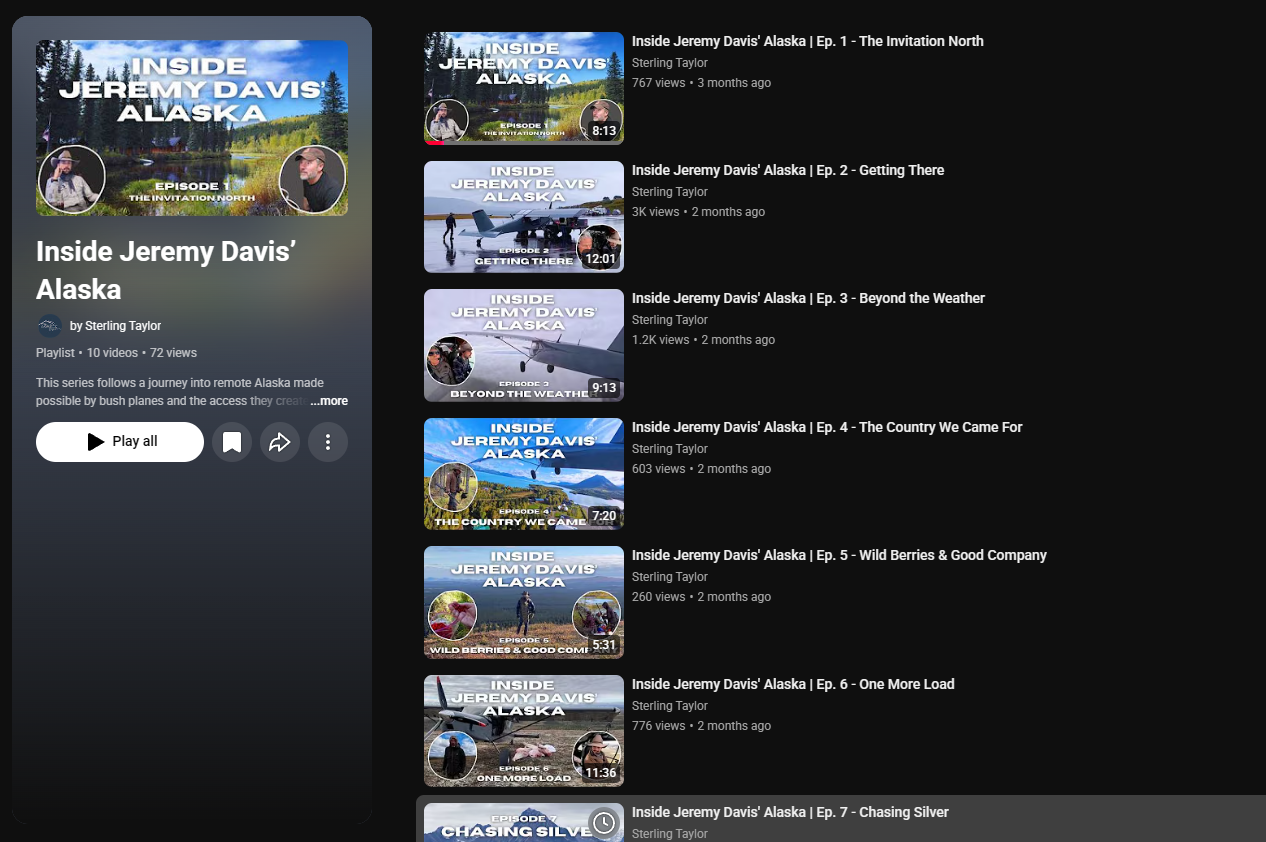The height and width of the screenshot is (842, 1266).
Task: Open the Ep. 7 Chasing Silver thumbnail
Action: tap(524, 823)
